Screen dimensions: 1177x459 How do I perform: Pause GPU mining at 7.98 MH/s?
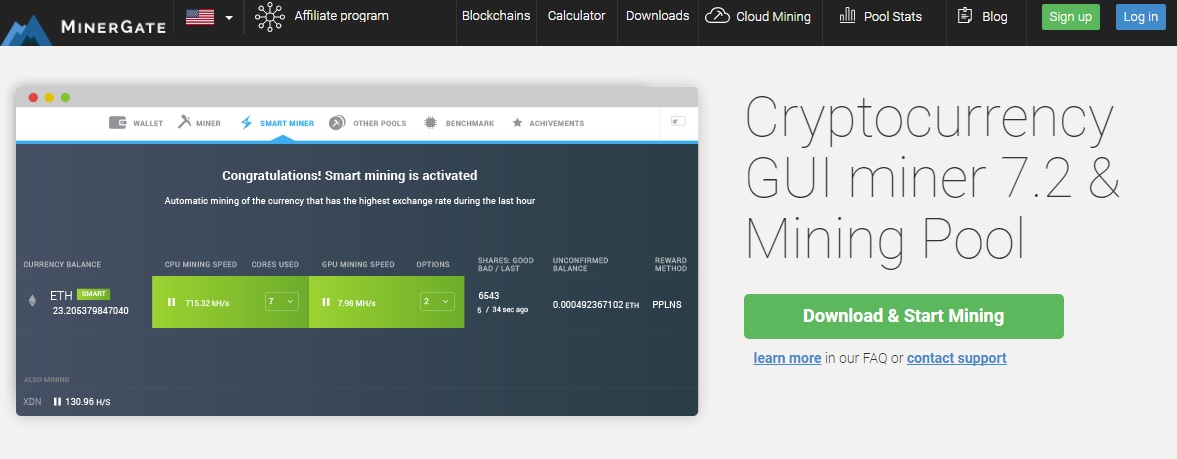pyautogui.click(x=326, y=302)
